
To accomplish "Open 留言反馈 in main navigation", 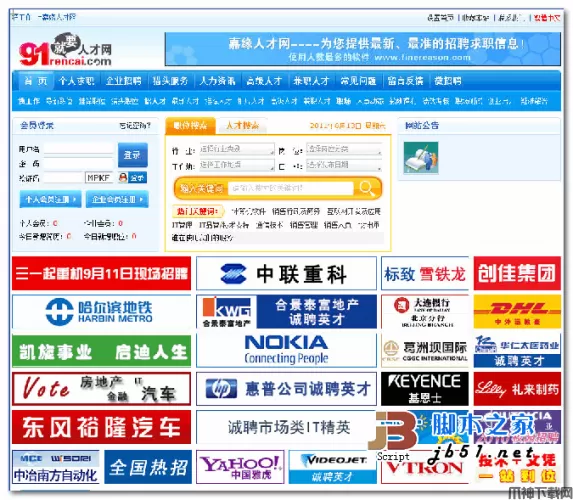I will pyautogui.click(x=405, y=81).
